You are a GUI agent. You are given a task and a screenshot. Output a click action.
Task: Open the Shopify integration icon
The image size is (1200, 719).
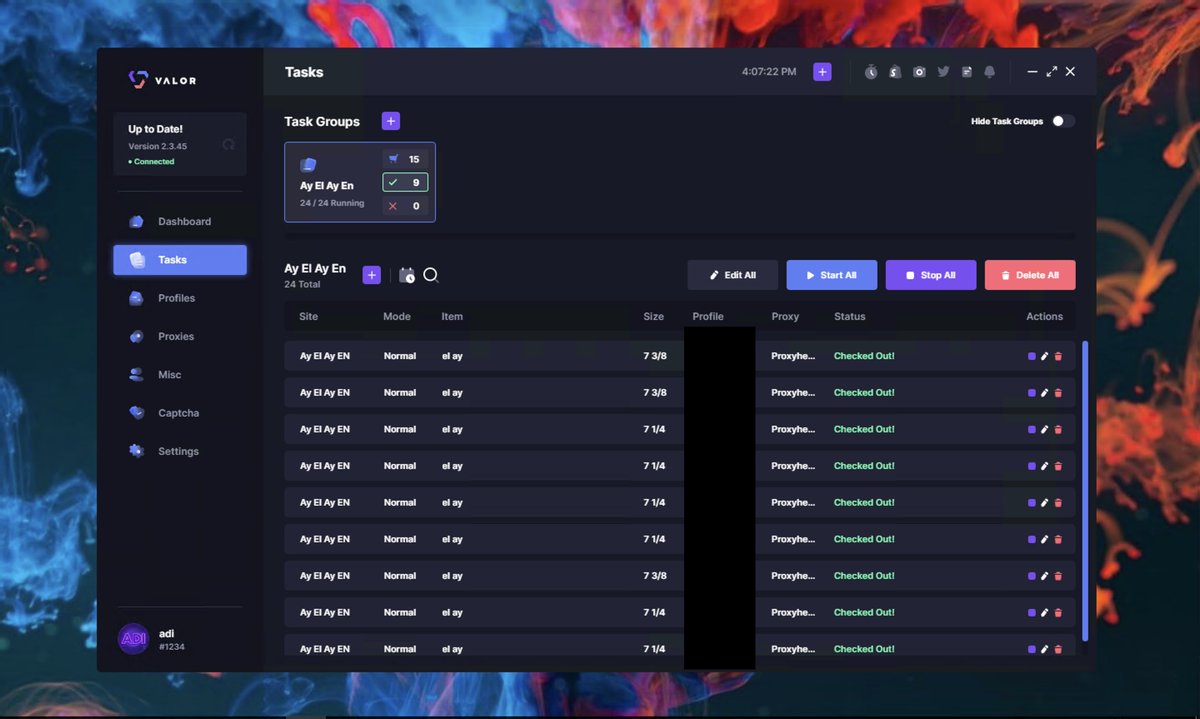(x=894, y=71)
